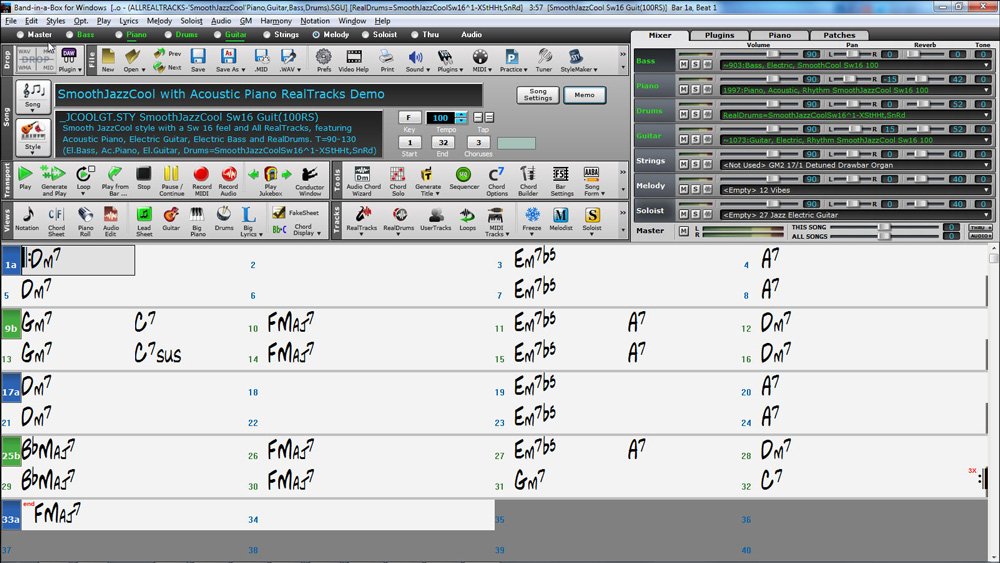The width and height of the screenshot is (1000, 563).
Task: Adjust the Master THIS SONG slider
Action: point(885,227)
